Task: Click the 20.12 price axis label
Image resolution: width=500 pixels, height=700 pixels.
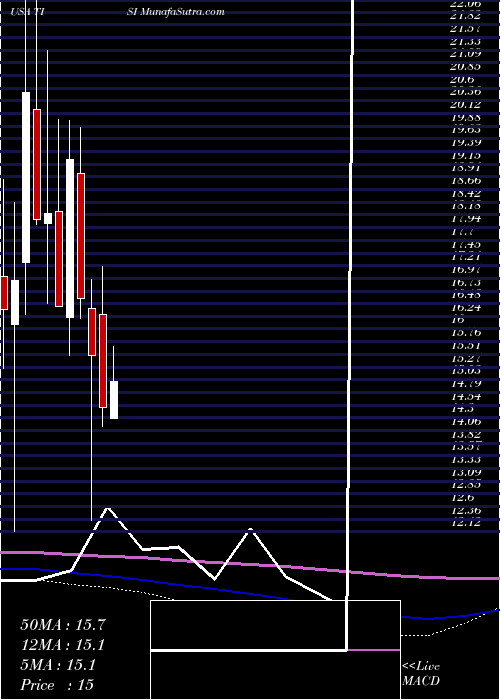Action: (x=468, y=104)
